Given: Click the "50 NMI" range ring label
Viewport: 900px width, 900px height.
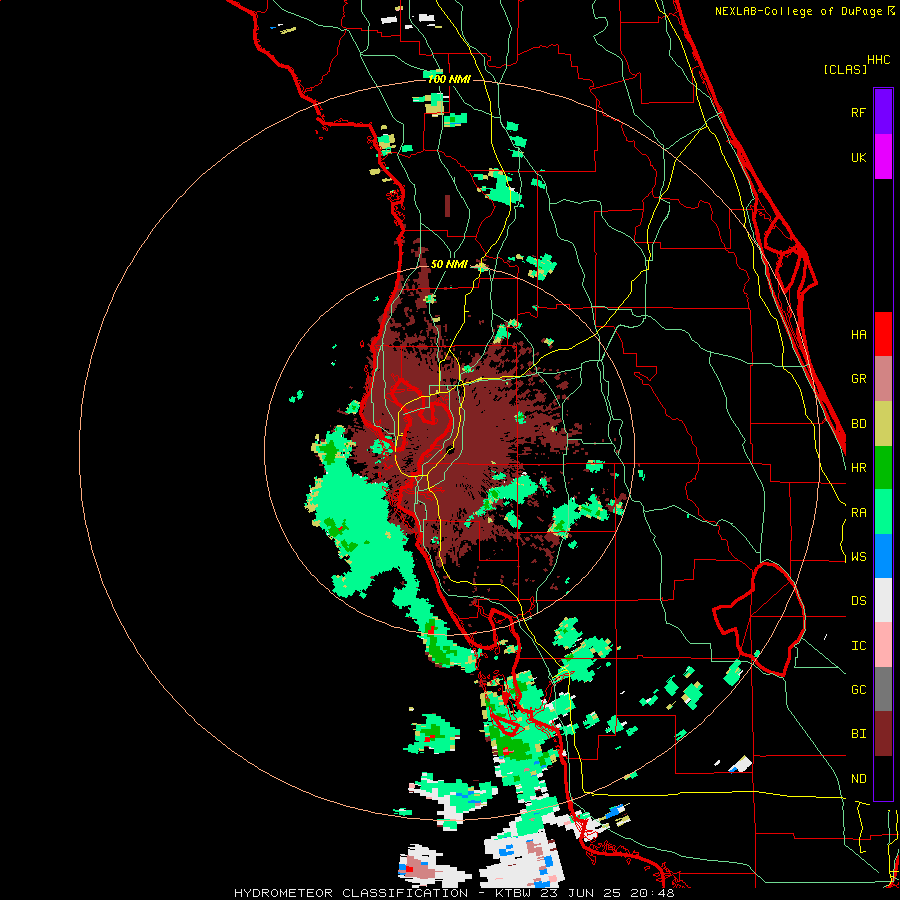Looking at the screenshot, I should (449, 265).
